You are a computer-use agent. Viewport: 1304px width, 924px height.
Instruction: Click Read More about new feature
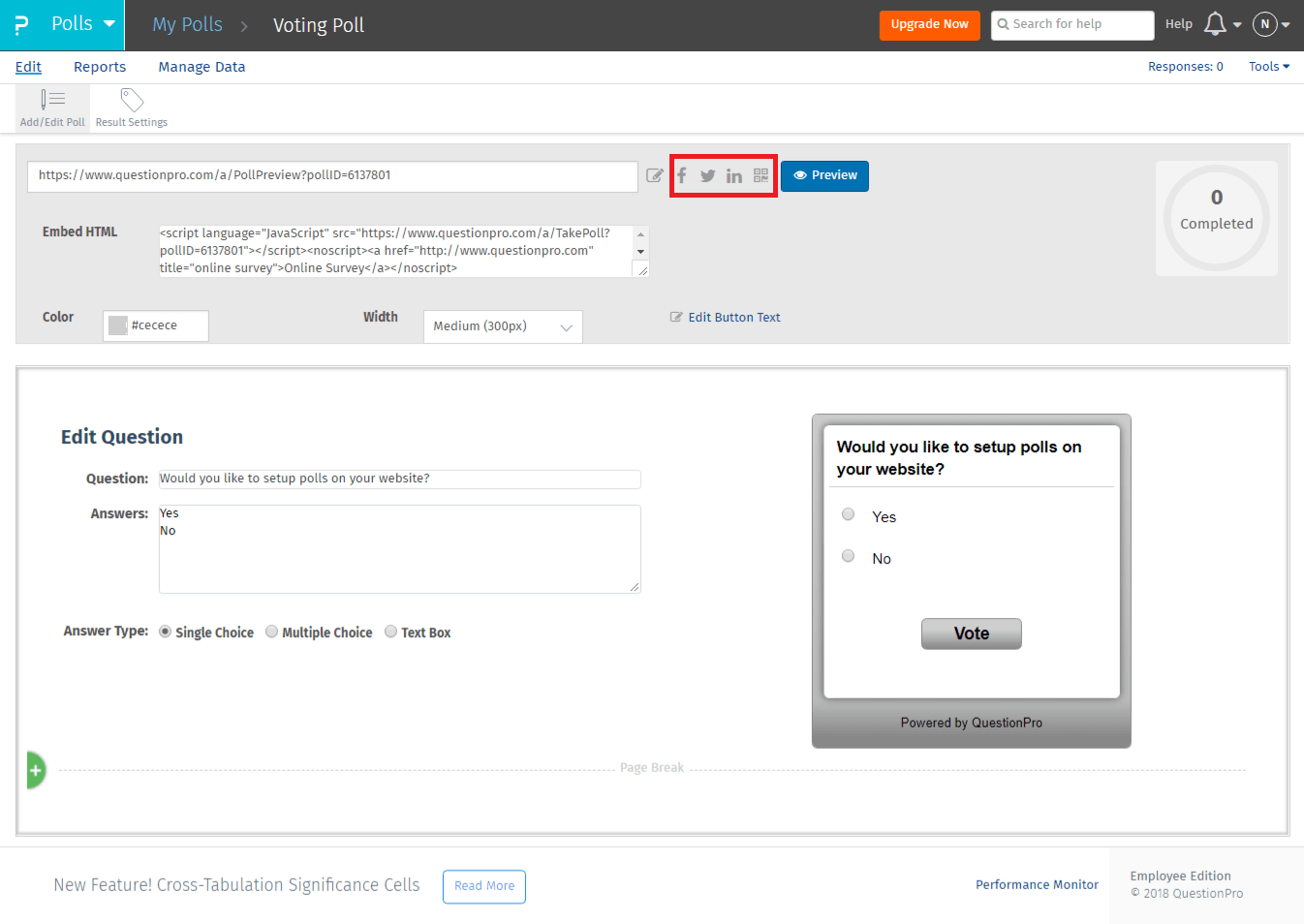point(484,886)
